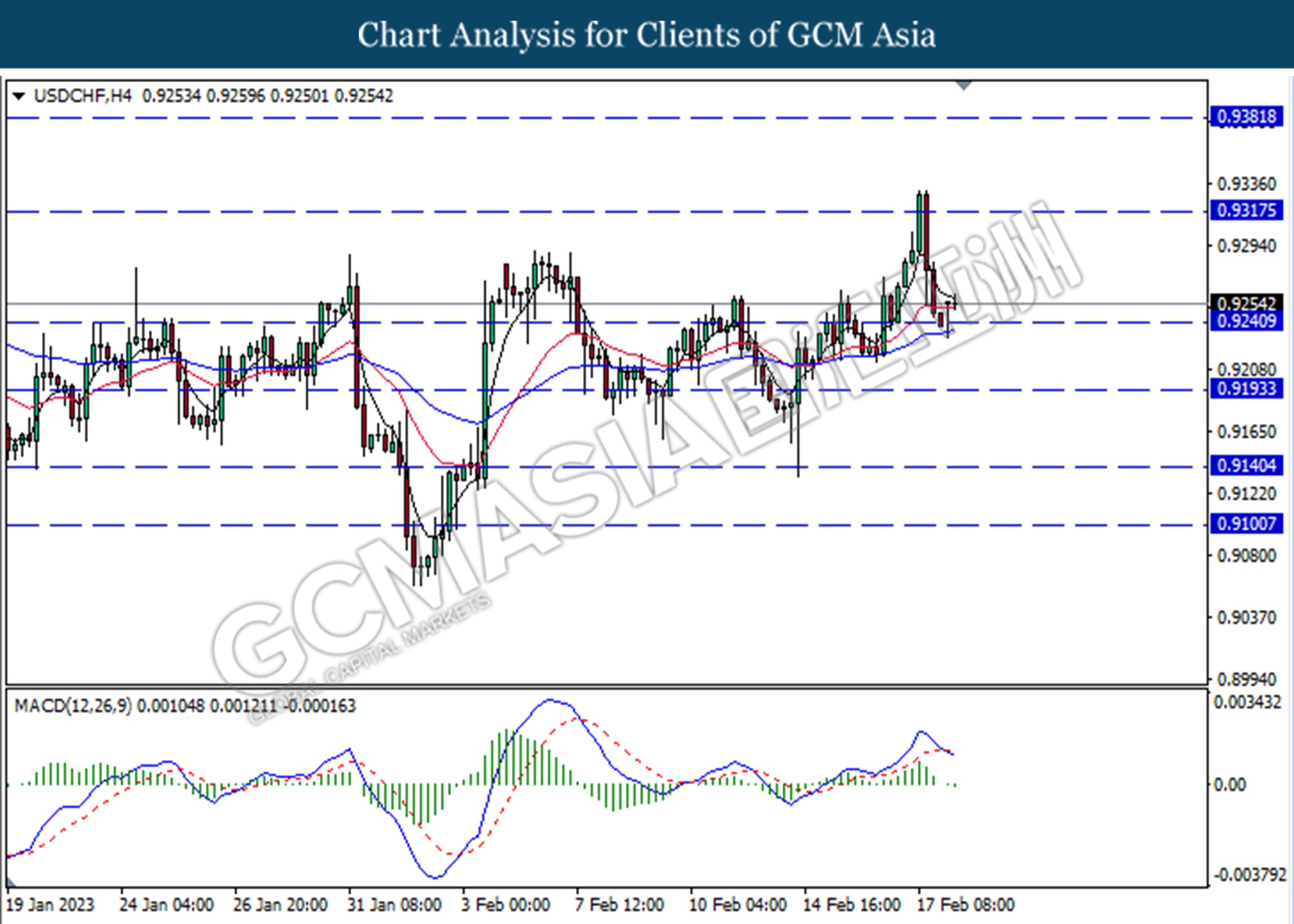Click the MACD(12,26,9) indicator label
The width and height of the screenshot is (1294, 924).
pos(72,705)
